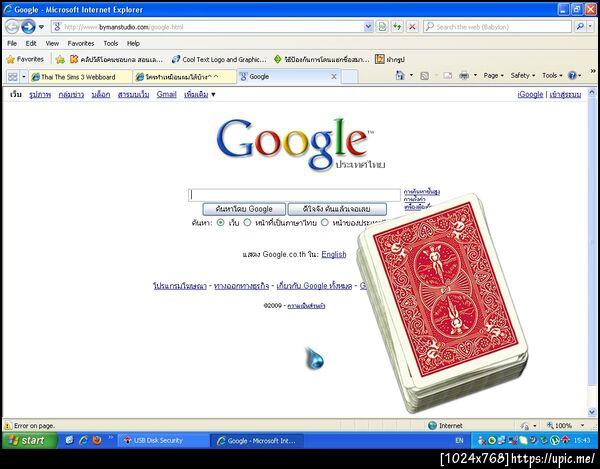Click the I'm Feeling Lucky Thai button
Viewport: 600px width, 469px height.
(x=337, y=209)
